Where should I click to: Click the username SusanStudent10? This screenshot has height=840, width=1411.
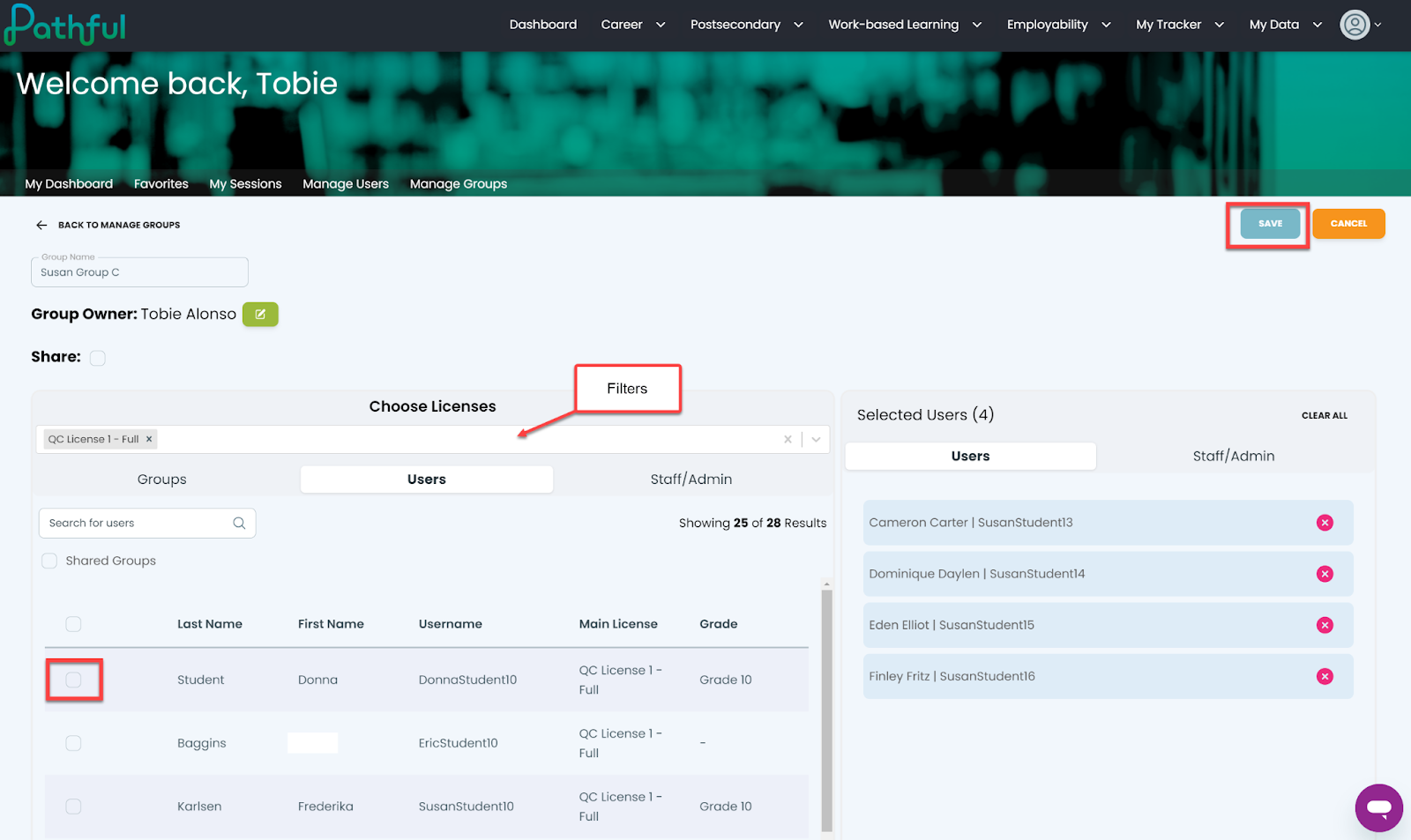coord(466,807)
